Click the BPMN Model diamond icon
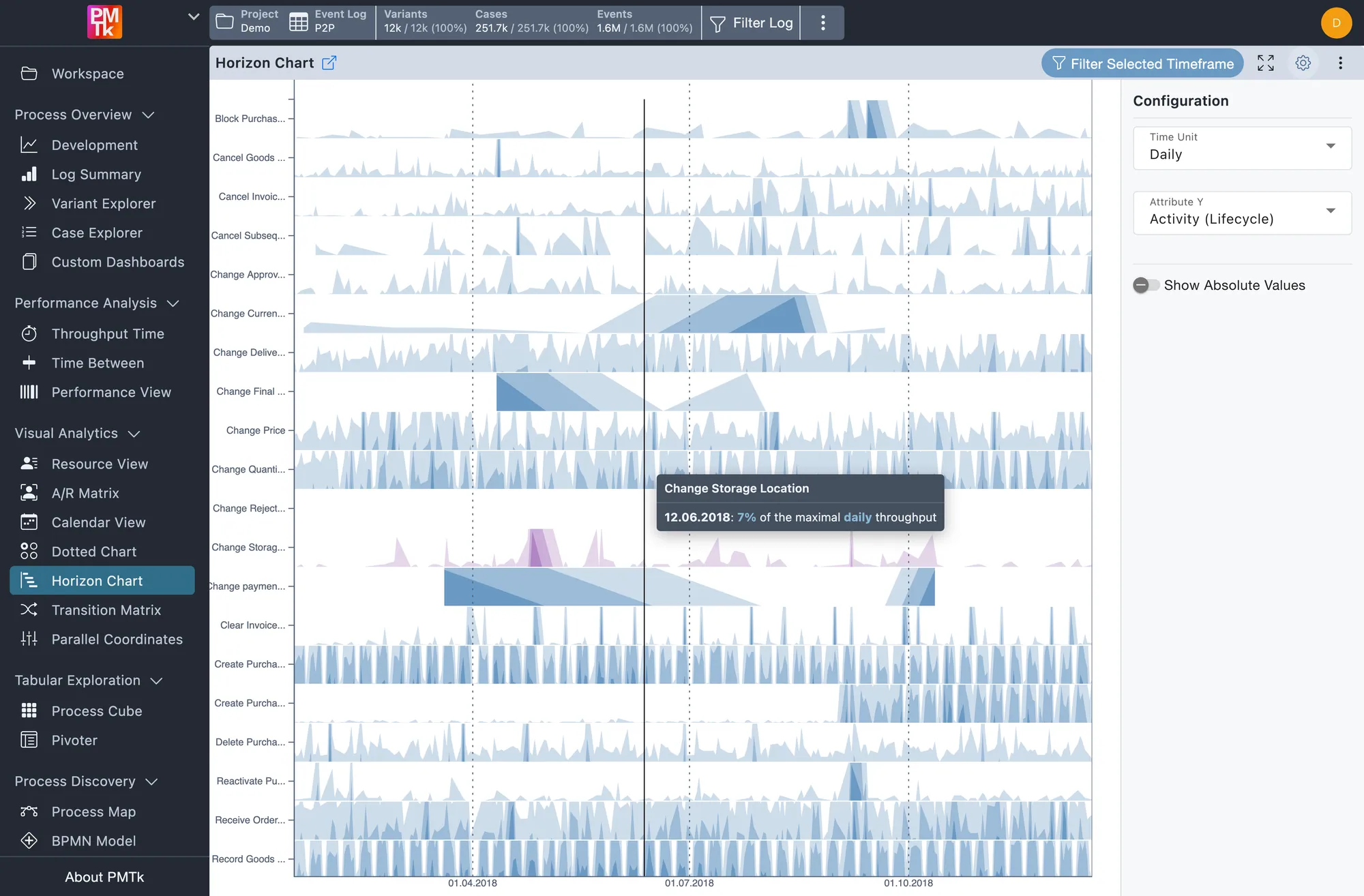The height and width of the screenshot is (896, 1364). 29,841
